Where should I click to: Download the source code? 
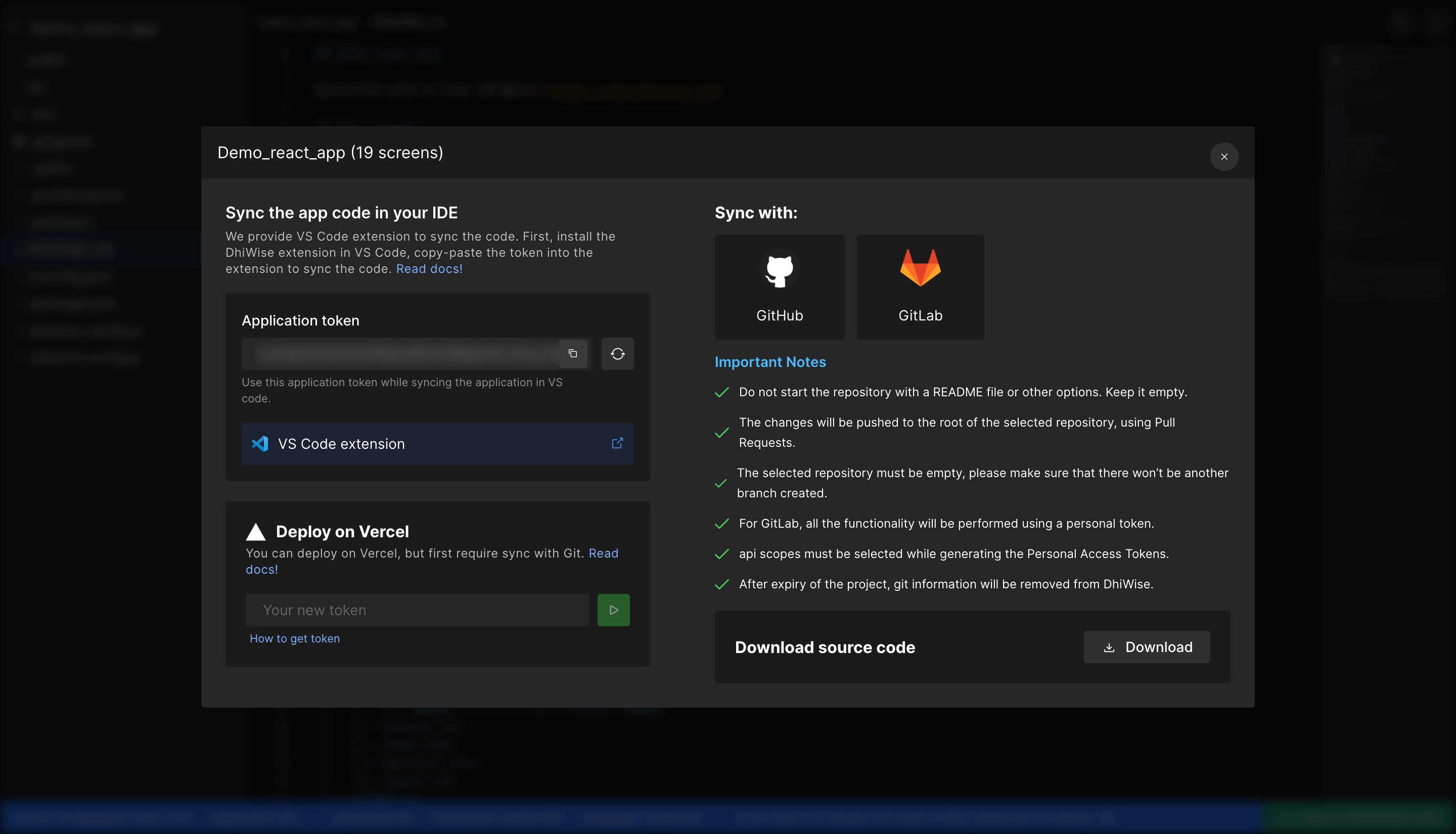[x=1146, y=646]
